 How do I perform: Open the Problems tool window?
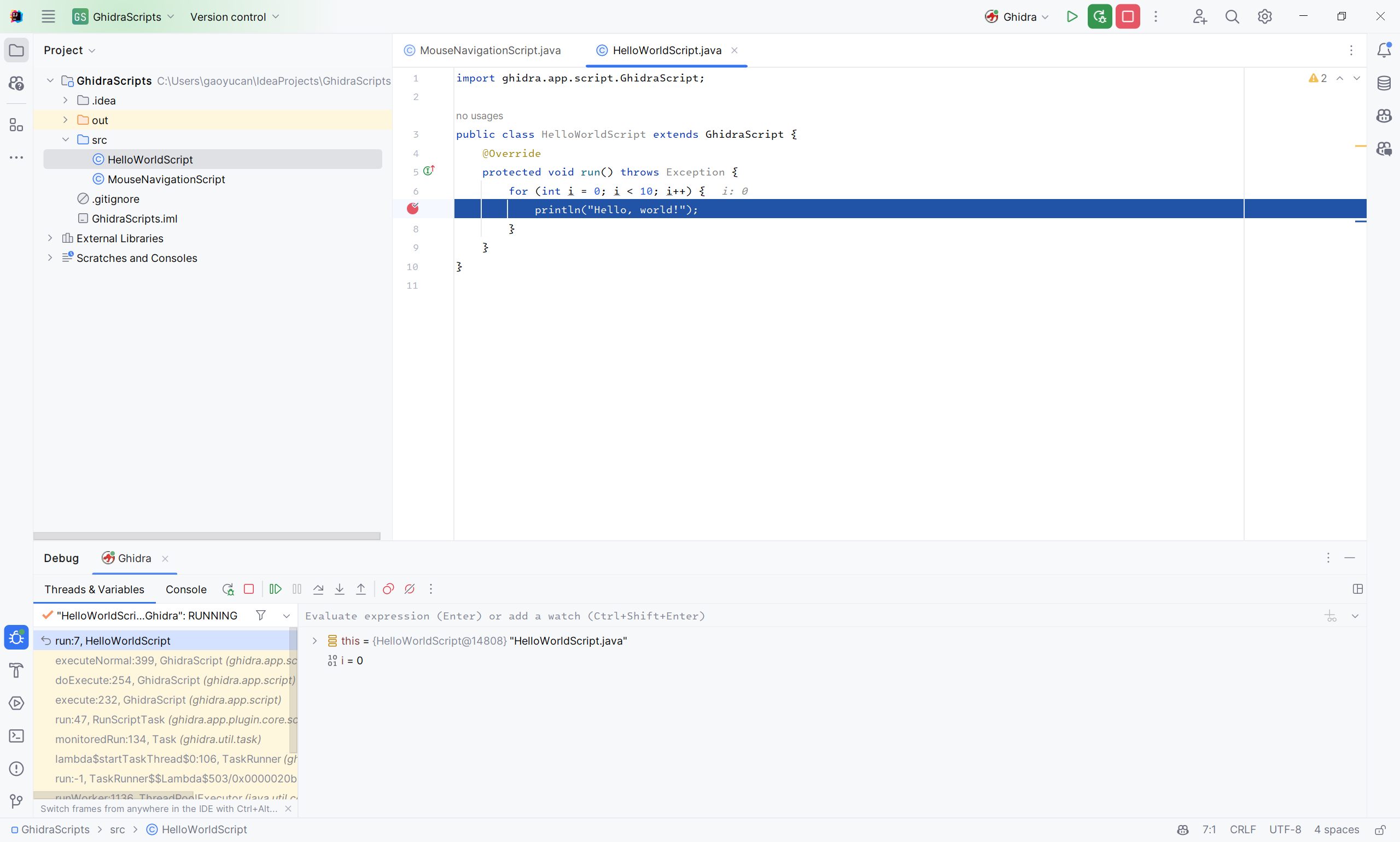click(16, 768)
